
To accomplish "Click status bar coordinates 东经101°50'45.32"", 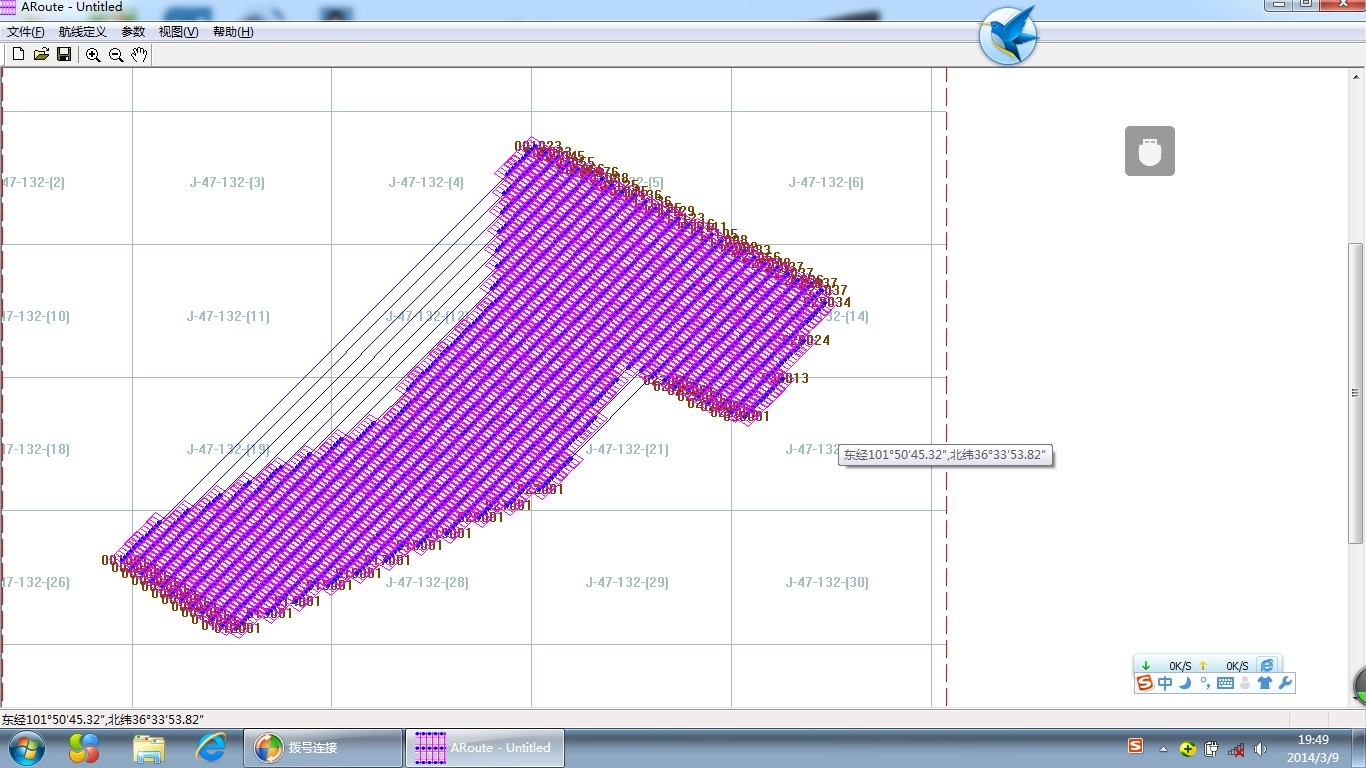I will [x=51, y=720].
